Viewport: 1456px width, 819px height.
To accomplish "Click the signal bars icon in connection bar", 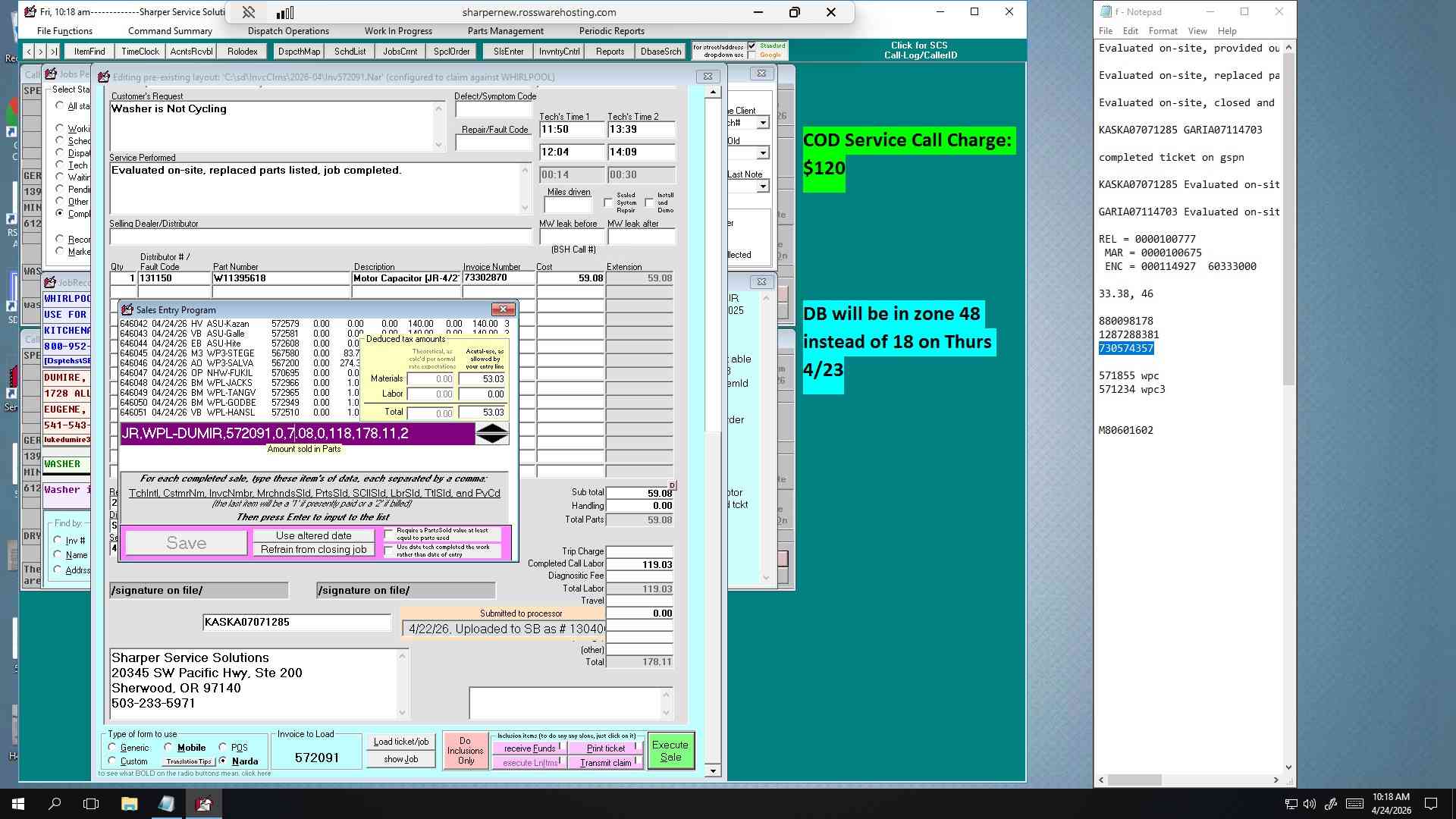I will pyautogui.click(x=285, y=12).
